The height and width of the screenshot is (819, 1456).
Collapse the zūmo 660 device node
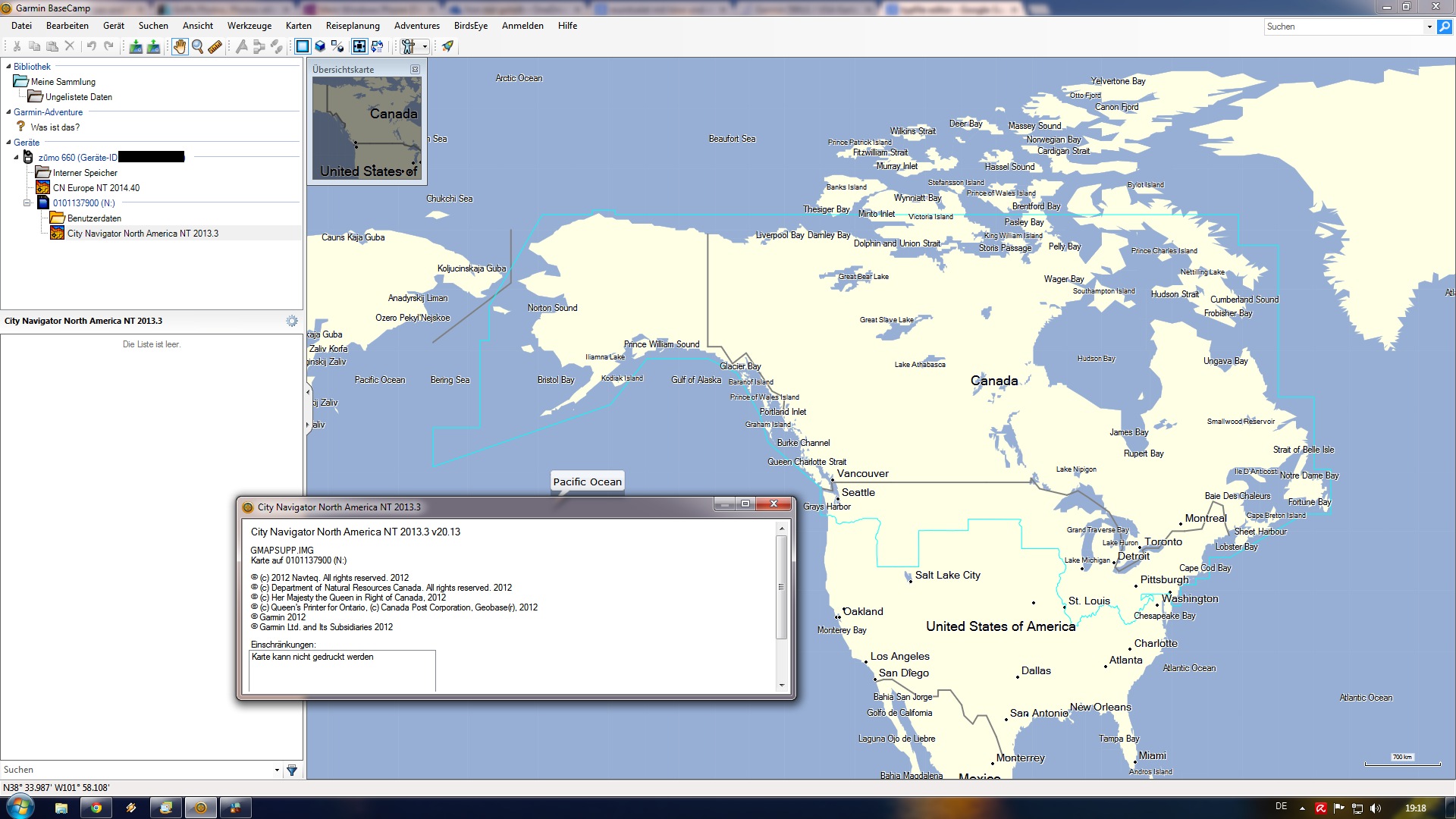(x=16, y=158)
